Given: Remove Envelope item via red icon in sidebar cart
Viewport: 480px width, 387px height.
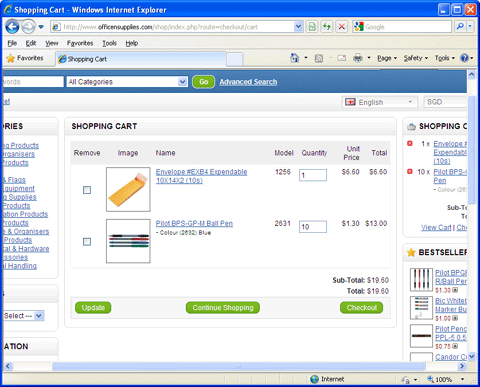Looking at the screenshot, I should click(x=410, y=144).
